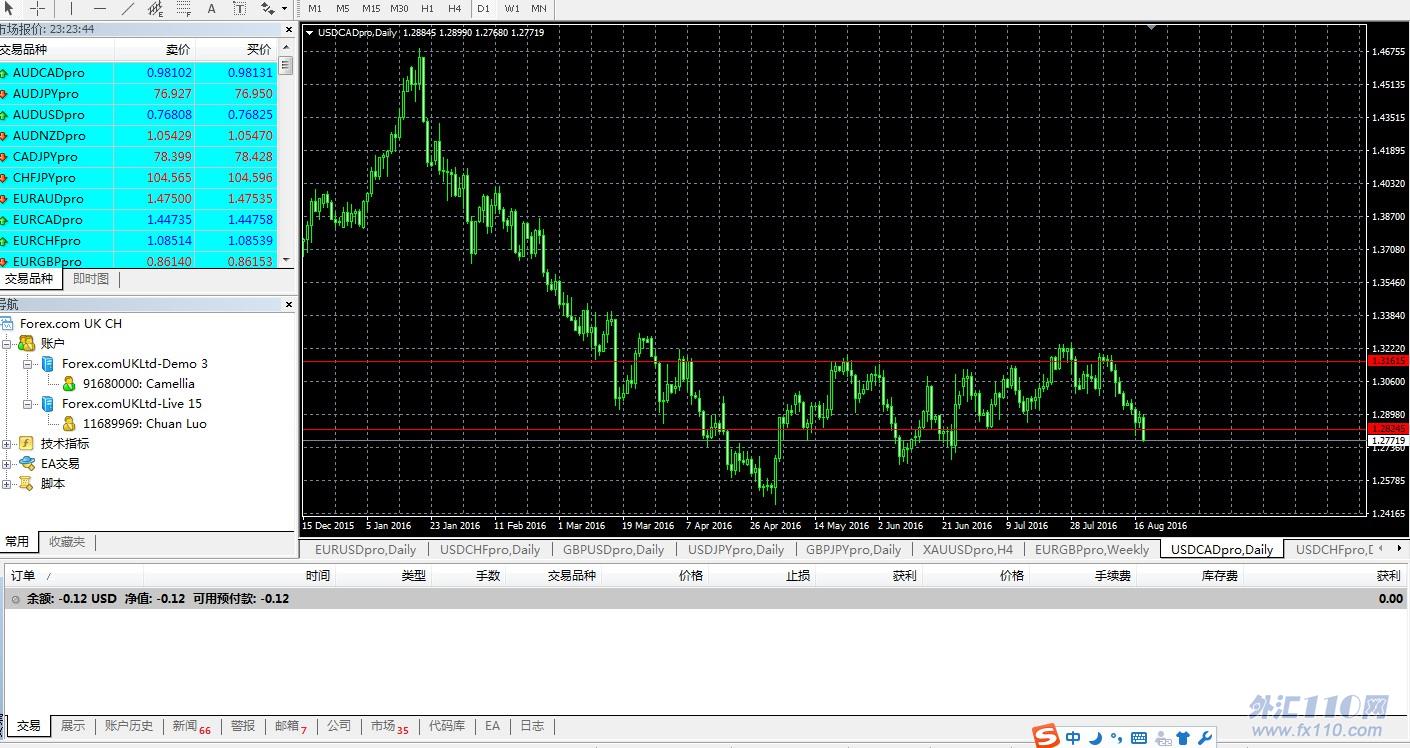Select AUDJPYpro row in Market Watch
Screen dimensions: 1410x748
tap(139, 93)
